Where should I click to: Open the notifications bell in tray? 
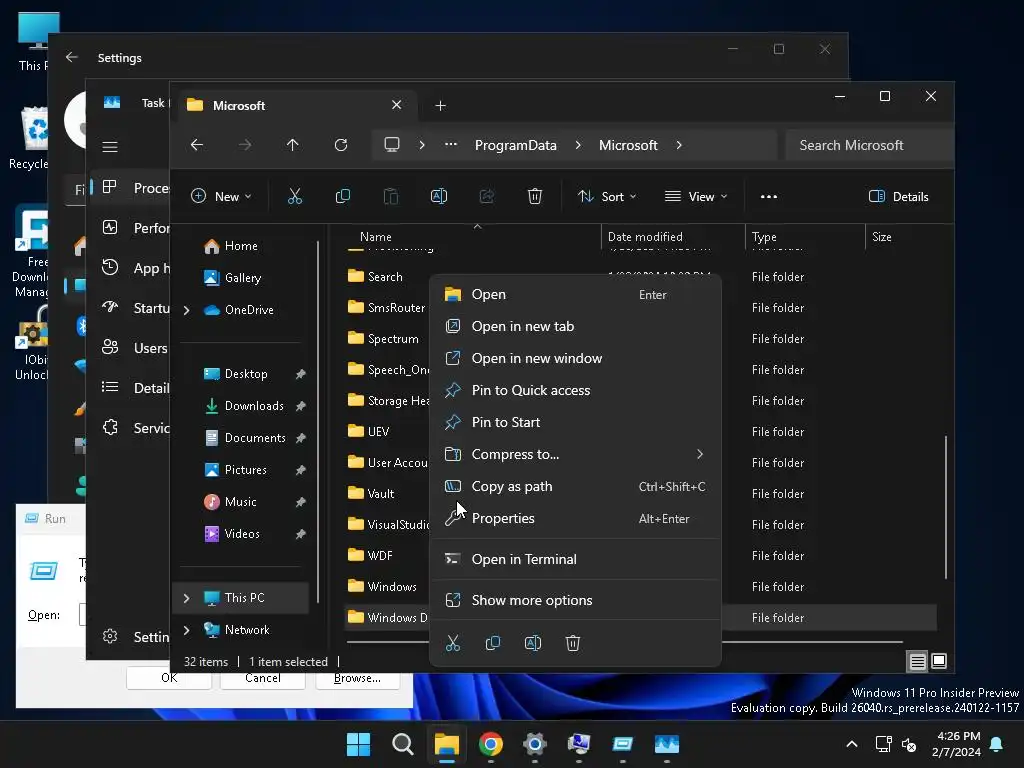pyautogui.click(x=997, y=744)
